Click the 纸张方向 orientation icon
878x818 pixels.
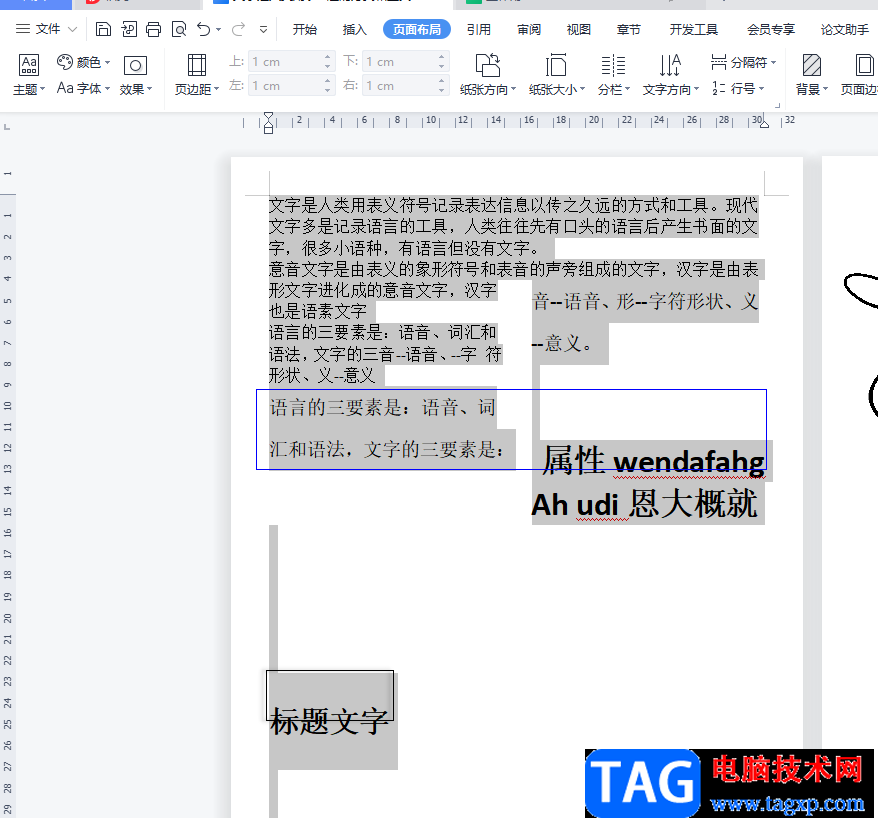pyautogui.click(x=488, y=65)
